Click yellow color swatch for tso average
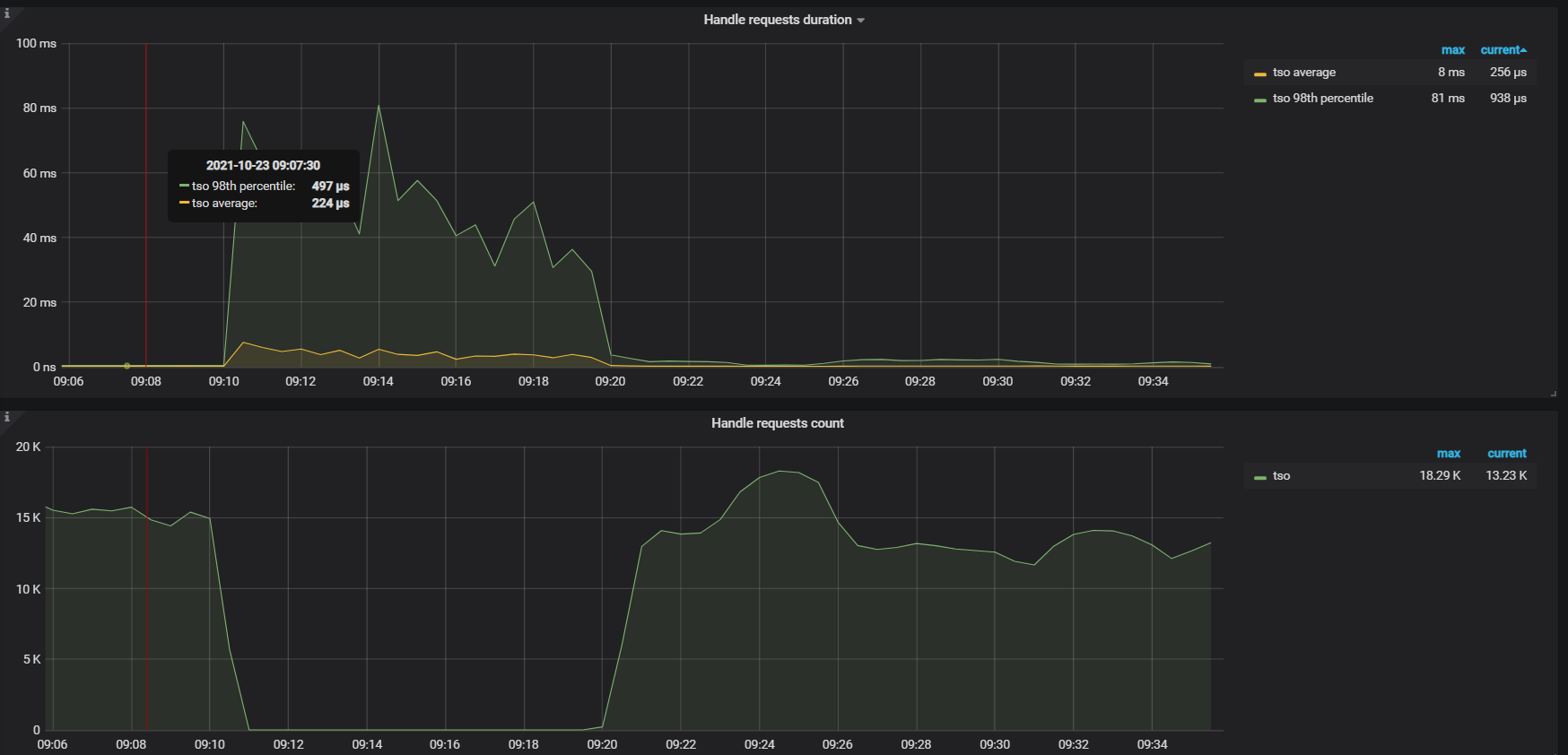Viewport: 1568px width, 755px height. tap(1260, 74)
